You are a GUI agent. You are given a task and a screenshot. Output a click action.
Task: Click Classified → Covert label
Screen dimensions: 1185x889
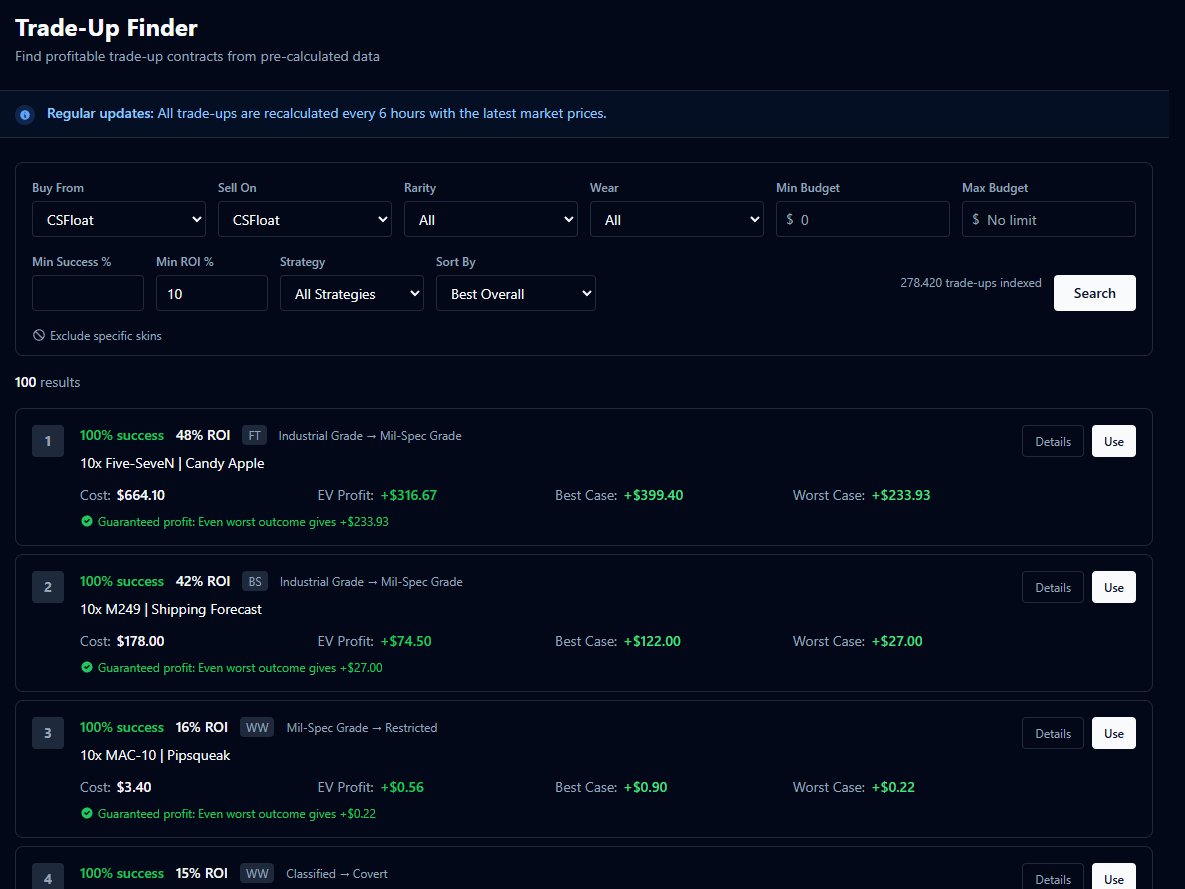click(x=337, y=873)
